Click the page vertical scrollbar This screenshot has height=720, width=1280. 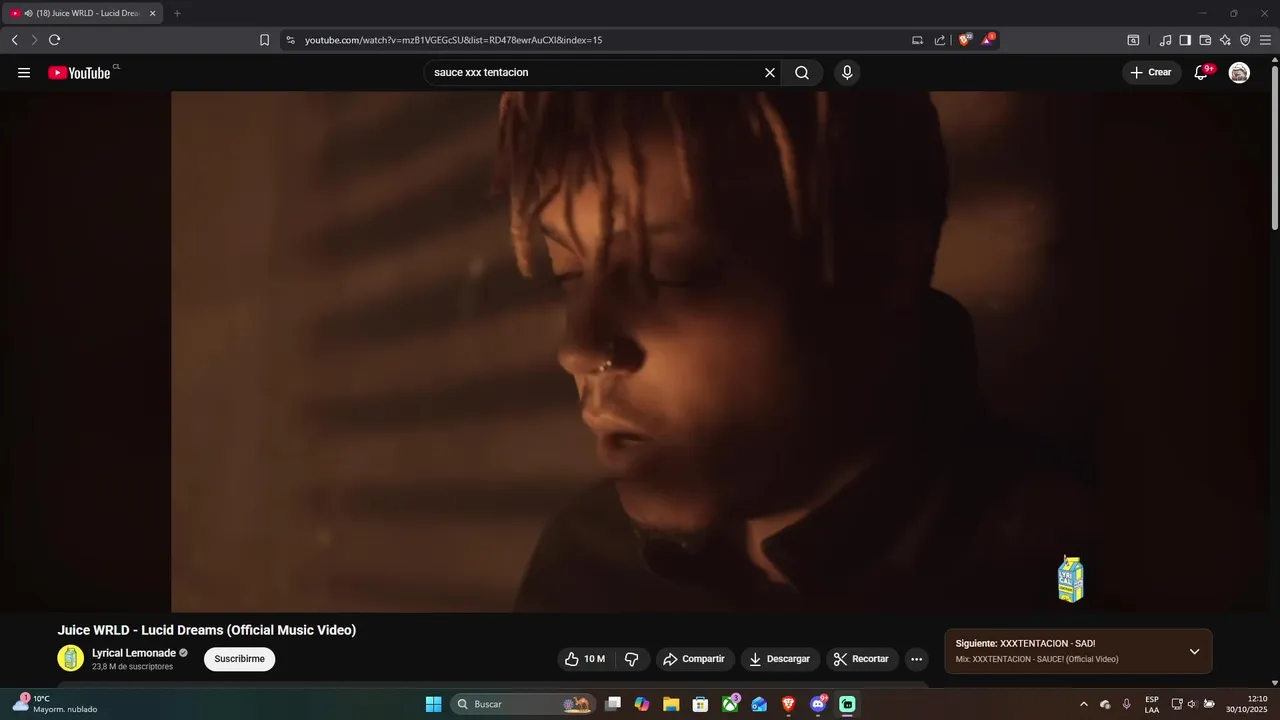pos(1274,147)
